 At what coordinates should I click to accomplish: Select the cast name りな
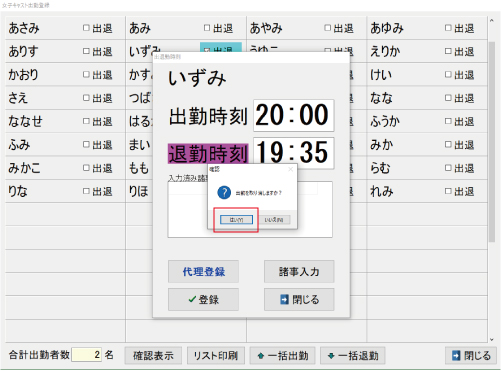pos(18,191)
